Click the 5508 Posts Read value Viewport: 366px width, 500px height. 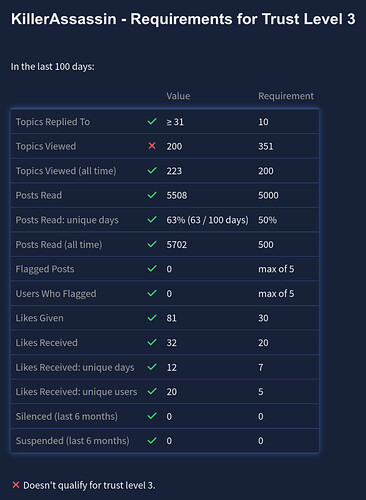(x=177, y=195)
